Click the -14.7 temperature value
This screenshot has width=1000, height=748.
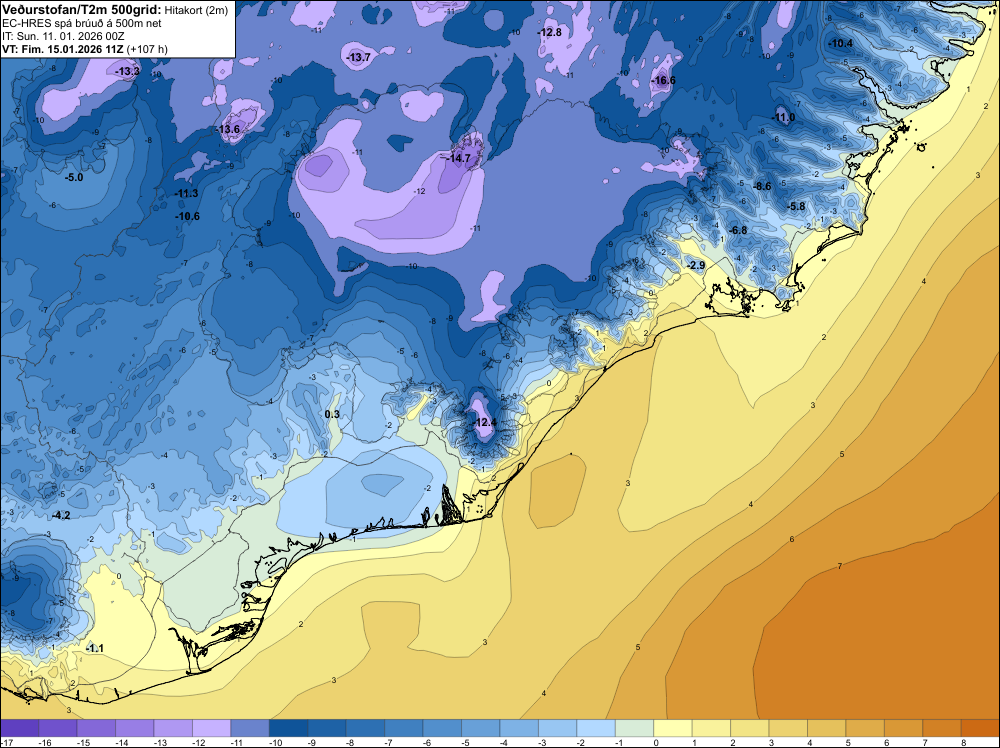pyautogui.click(x=459, y=158)
